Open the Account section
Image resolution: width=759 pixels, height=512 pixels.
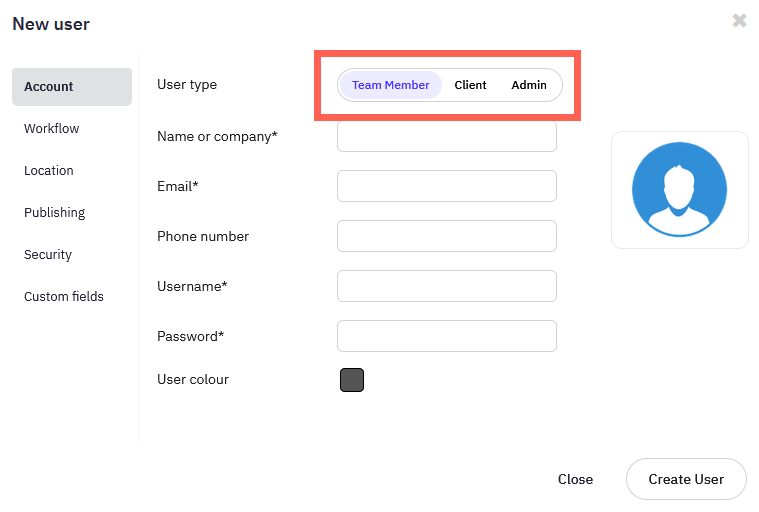[72, 87]
